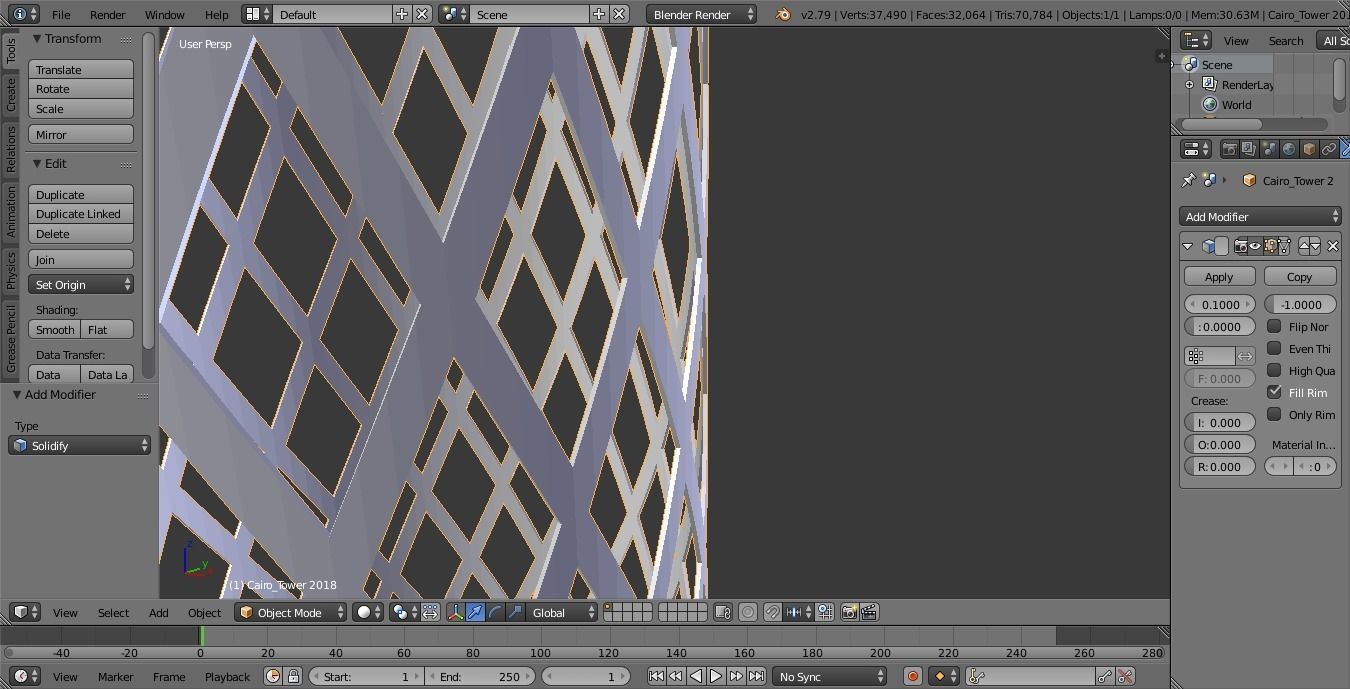Toggle snap during transform magnet icon
This screenshot has width=1350, height=689.
pyautogui.click(x=773, y=612)
